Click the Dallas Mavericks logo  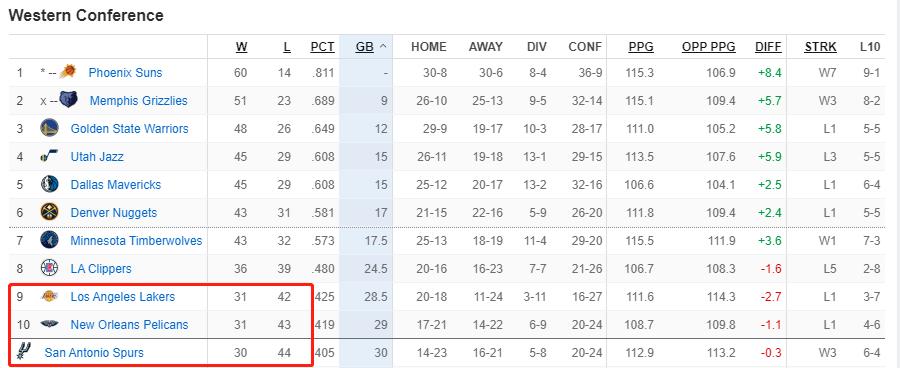tap(49, 184)
